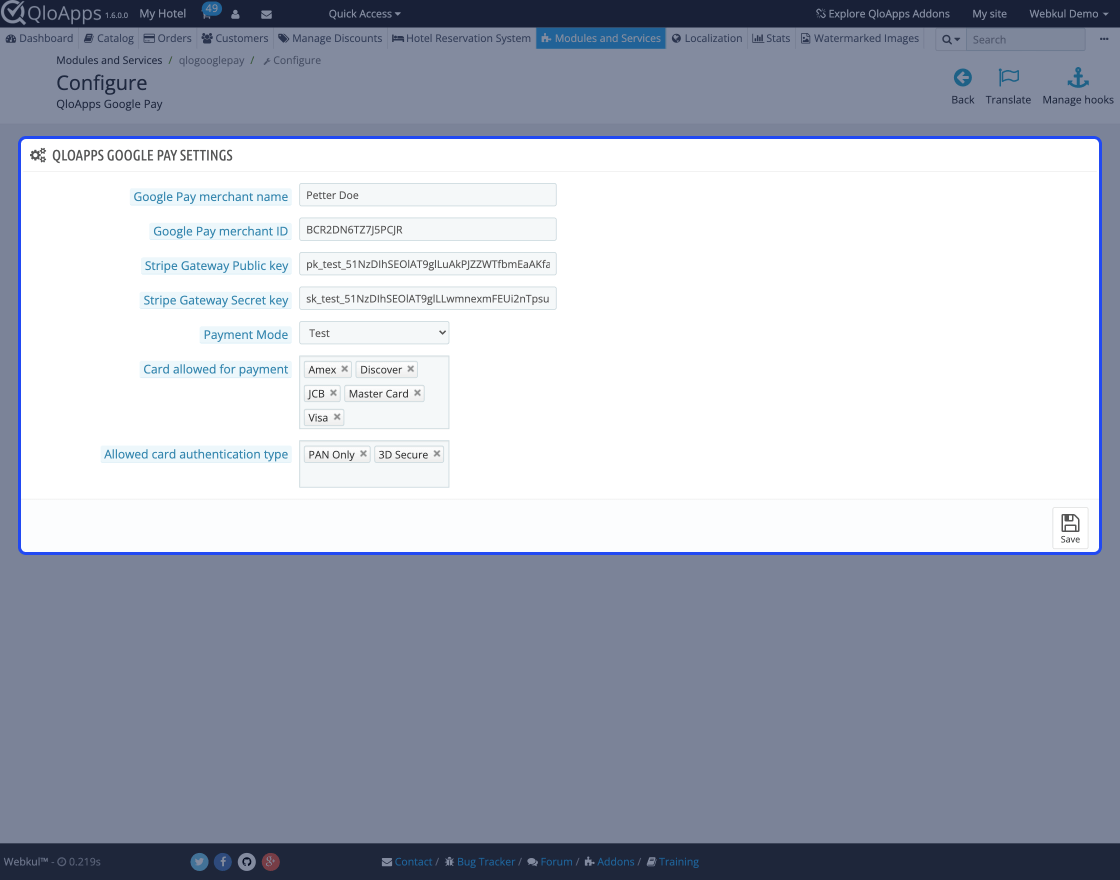
Task: Remove the PAN Only authentication tag
Action: [363, 454]
